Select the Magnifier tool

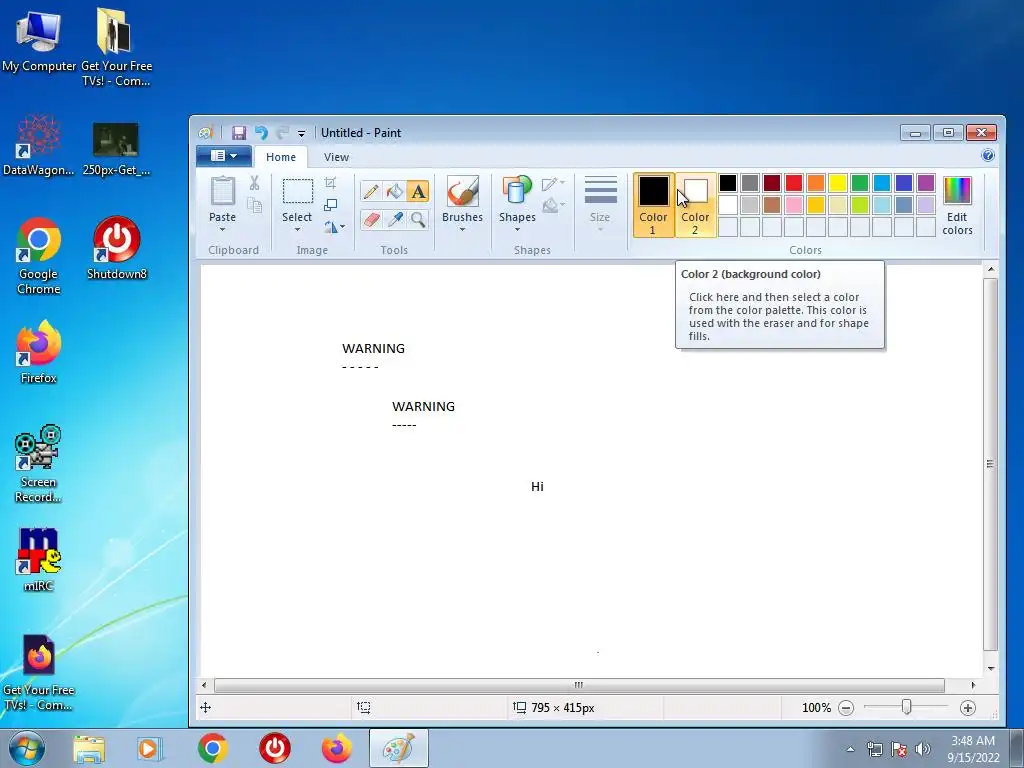[418, 219]
